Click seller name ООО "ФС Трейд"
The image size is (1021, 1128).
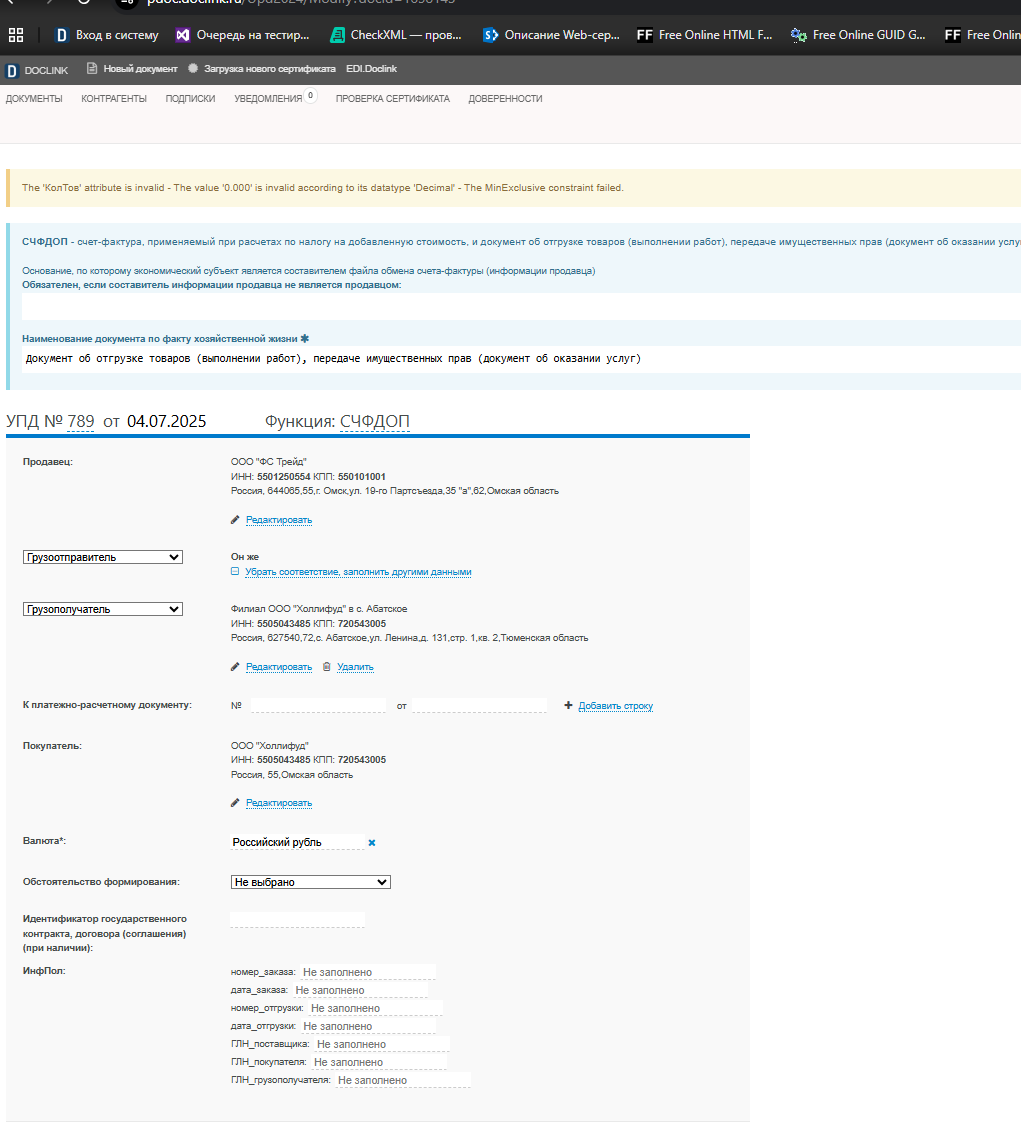(268, 462)
